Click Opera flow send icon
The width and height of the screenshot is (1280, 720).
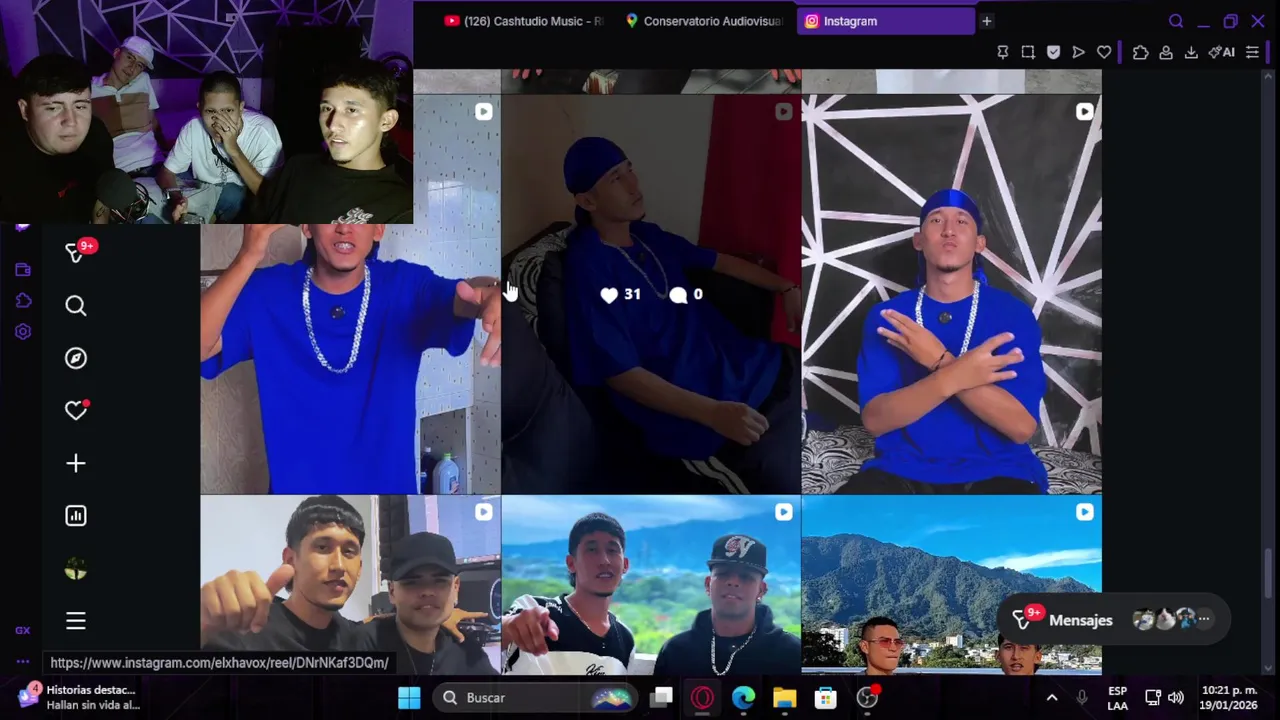click(1078, 52)
